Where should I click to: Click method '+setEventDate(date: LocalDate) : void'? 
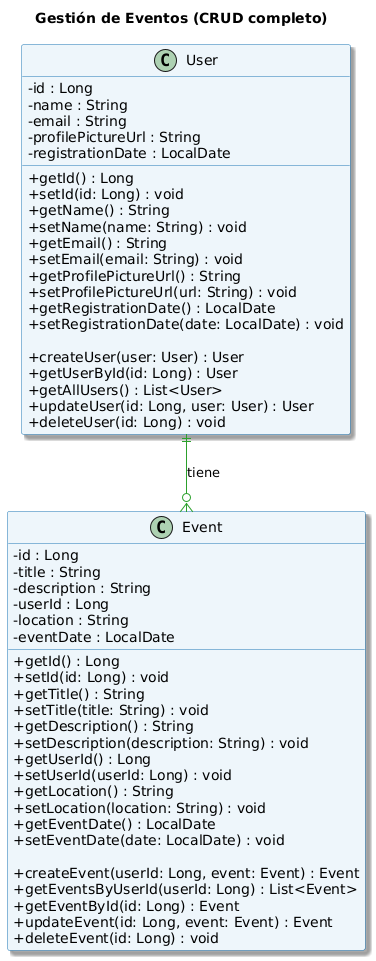[149, 840]
